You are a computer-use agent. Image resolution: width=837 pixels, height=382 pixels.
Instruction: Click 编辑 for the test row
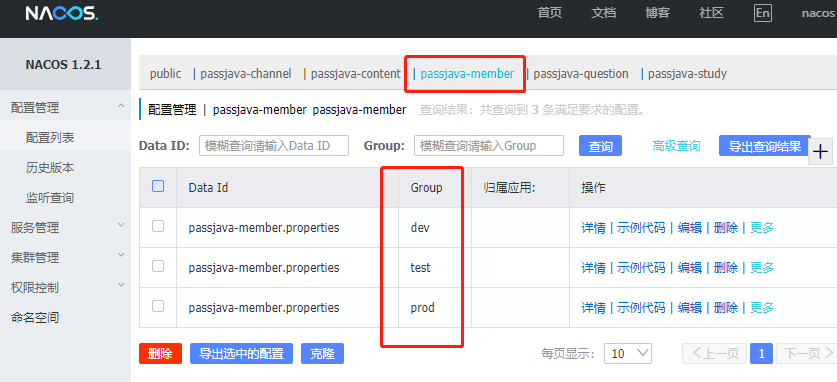coord(690,267)
